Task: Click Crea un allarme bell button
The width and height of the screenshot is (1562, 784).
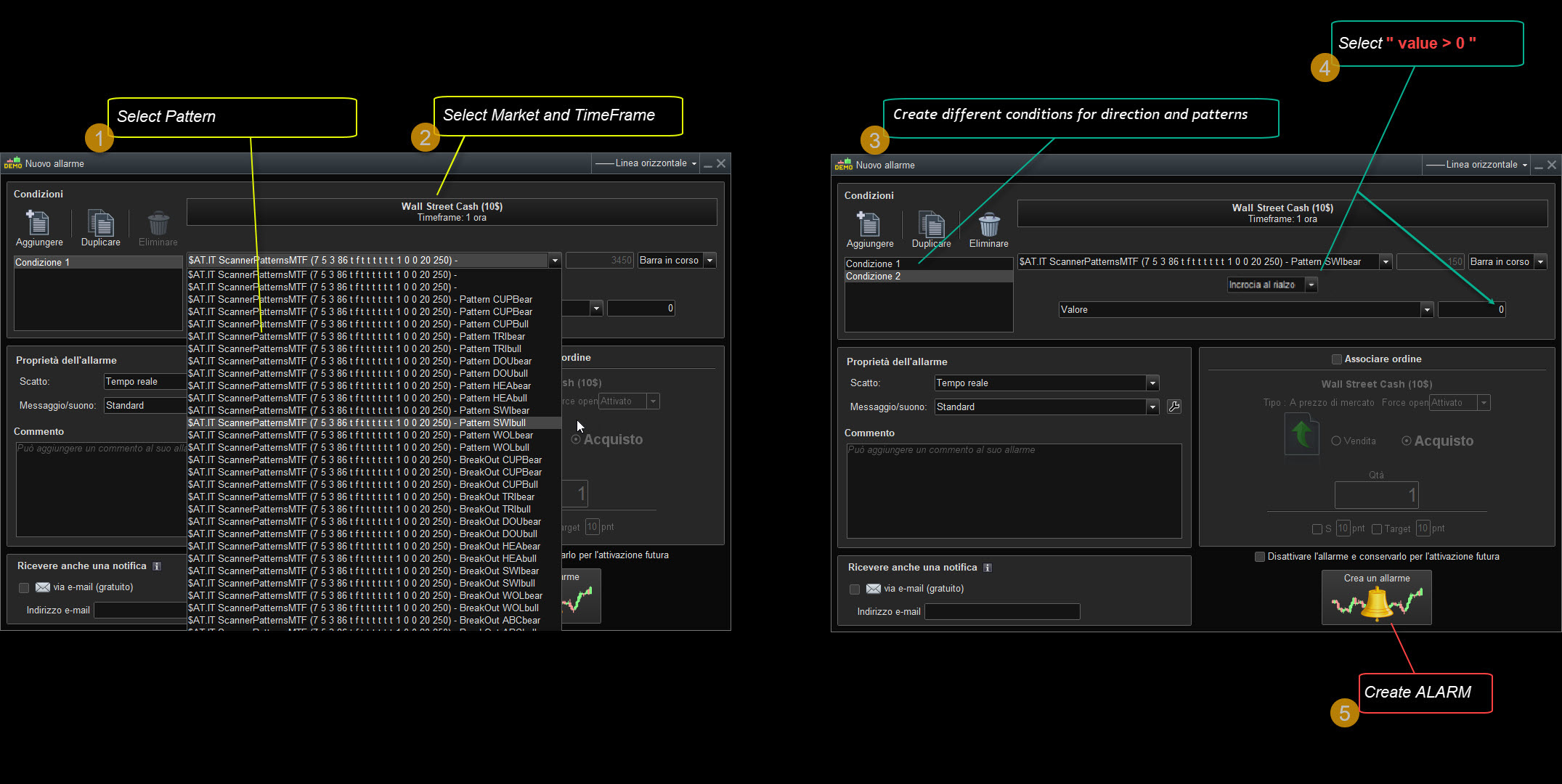Action: tap(1377, 597)
